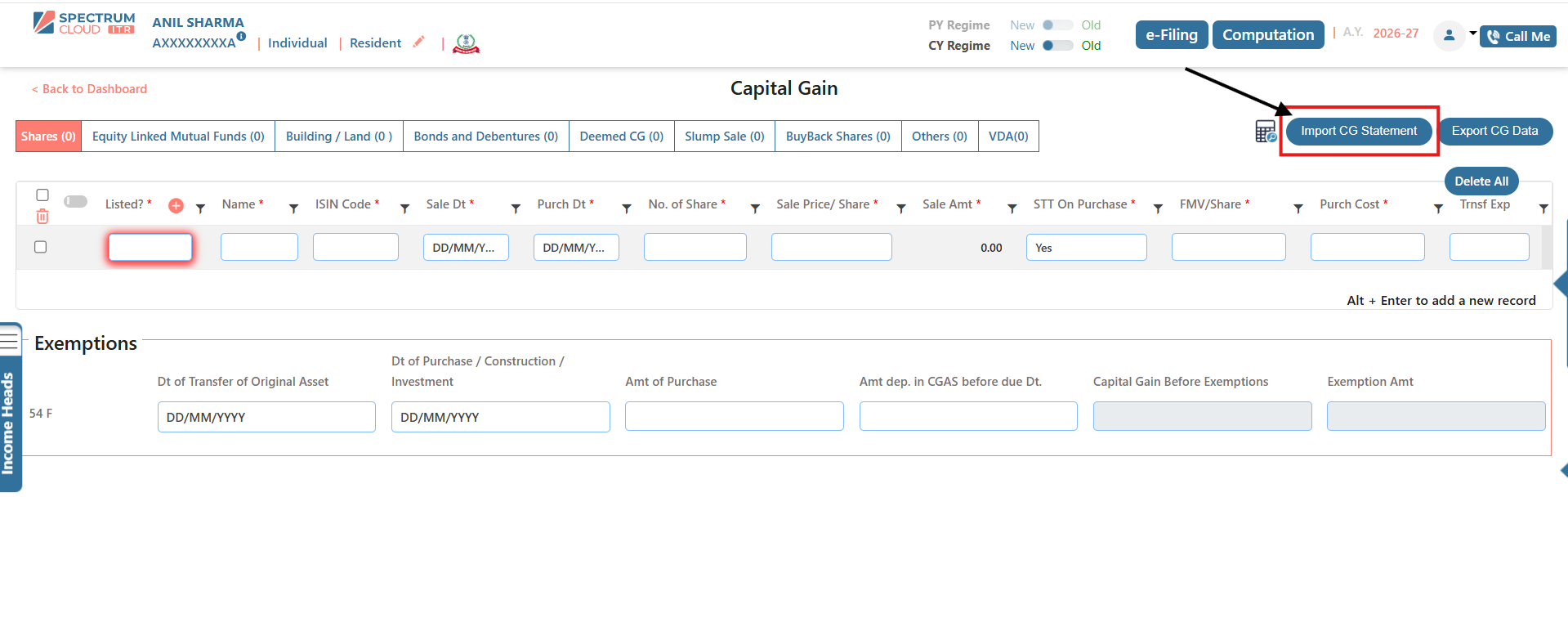Open the Bonds and Debentures tab
The height and width of the screenshot is (618, 1568).
[x=485, y=137]
